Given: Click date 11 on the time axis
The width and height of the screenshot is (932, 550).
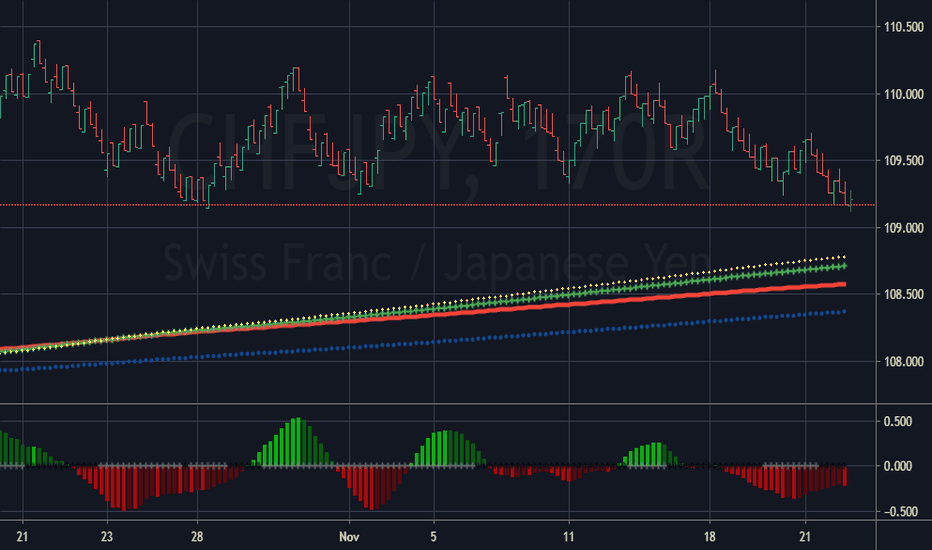Looking at the screenshot, I should point(568,535).
